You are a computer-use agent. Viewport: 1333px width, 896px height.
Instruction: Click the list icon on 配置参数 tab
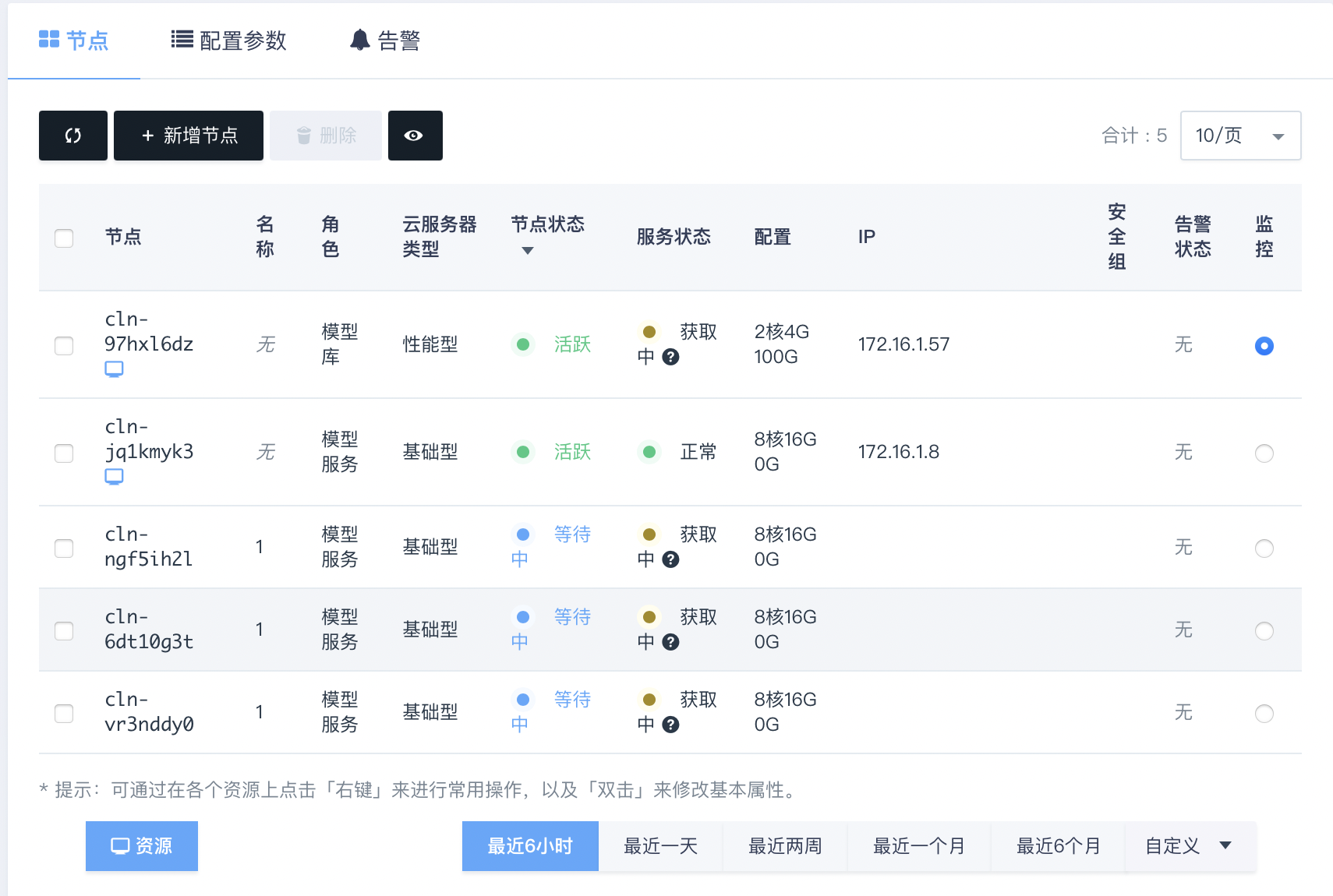pos(182,40)
